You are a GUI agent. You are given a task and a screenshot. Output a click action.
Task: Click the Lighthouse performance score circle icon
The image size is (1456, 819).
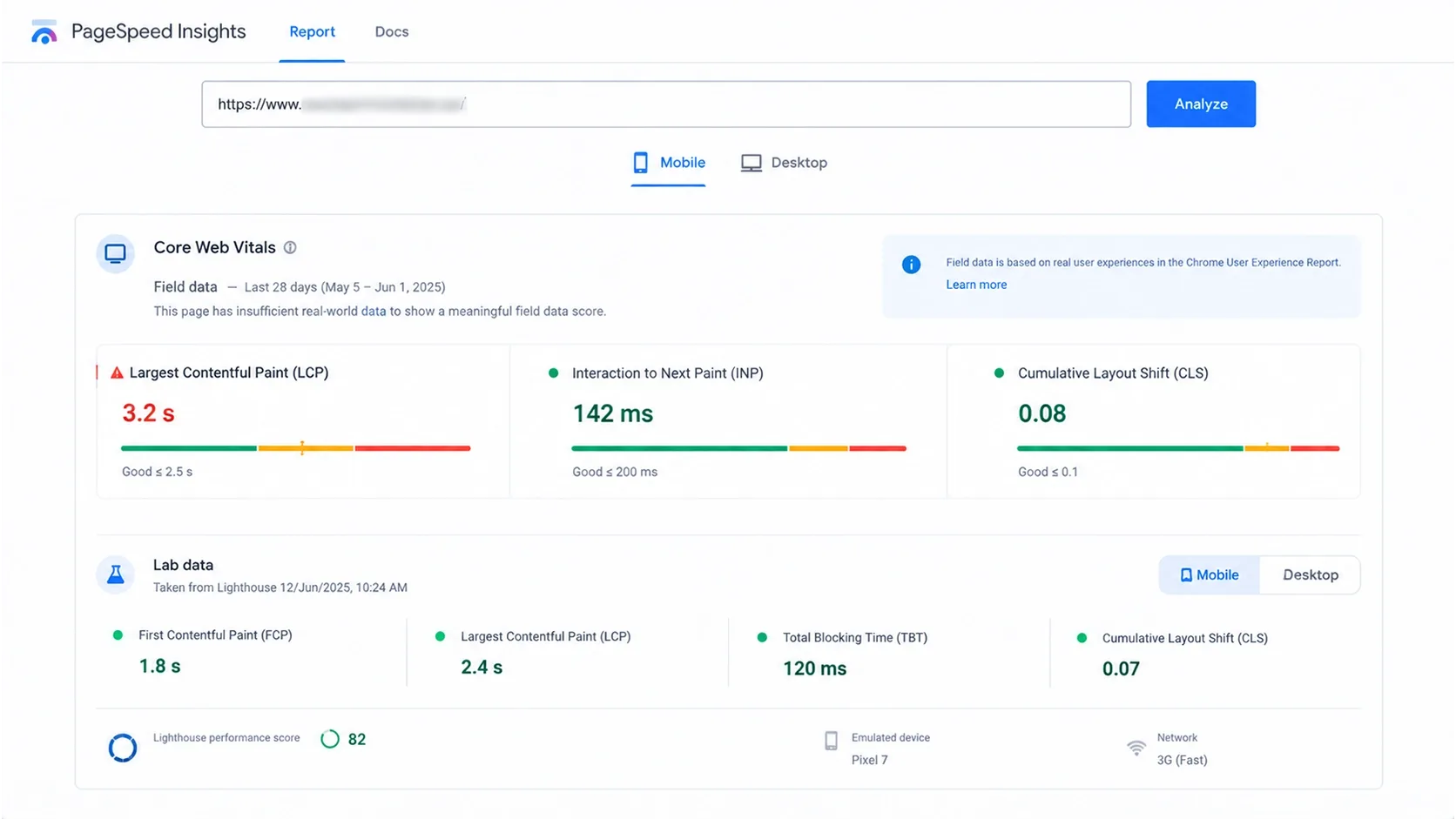coord(122,748)
